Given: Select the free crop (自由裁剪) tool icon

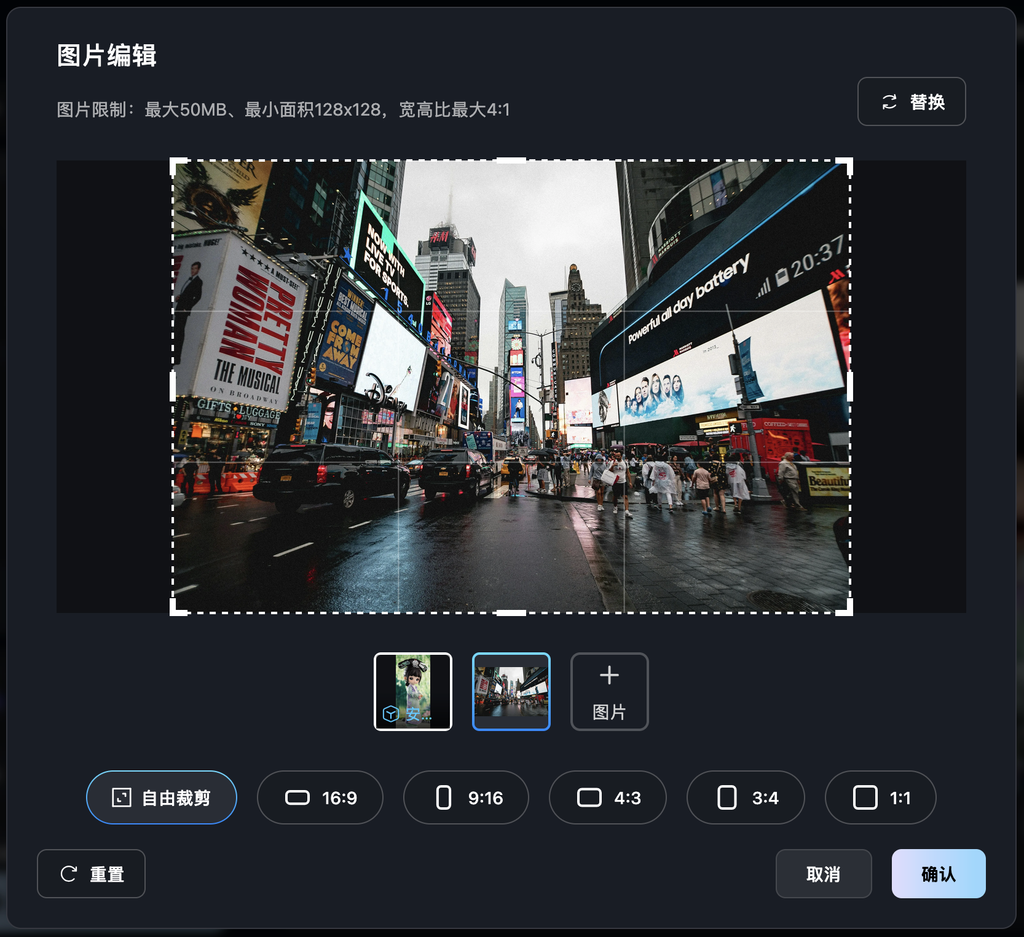Looking at the screenshot, I should point(123,797).
